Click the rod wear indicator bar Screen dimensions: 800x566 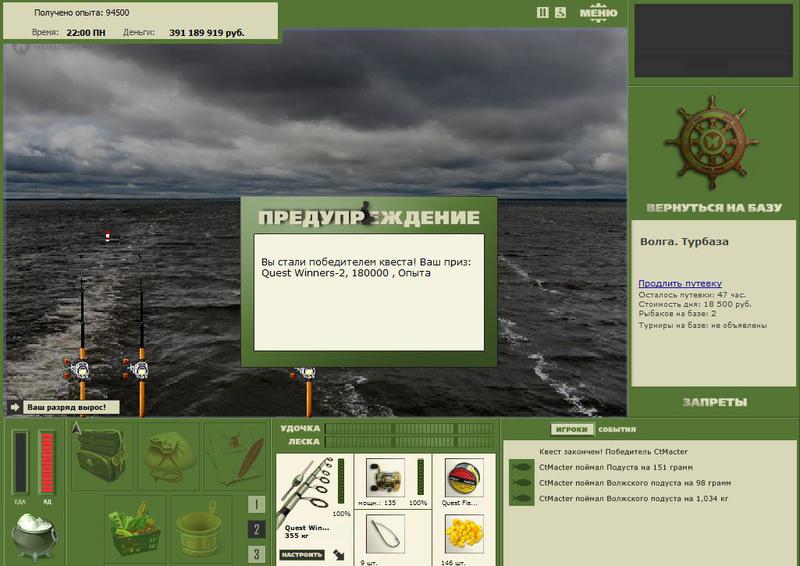[x=341, y=481]
